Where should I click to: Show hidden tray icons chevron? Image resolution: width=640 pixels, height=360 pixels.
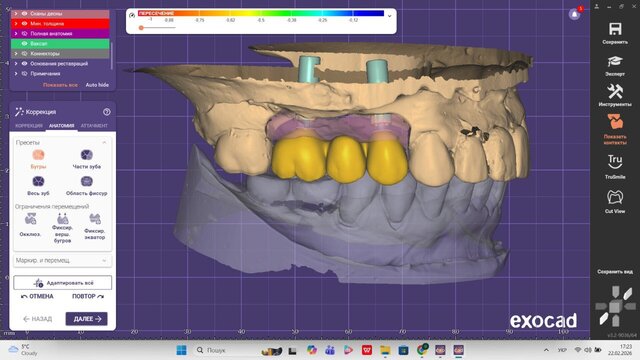click(546, 350)
